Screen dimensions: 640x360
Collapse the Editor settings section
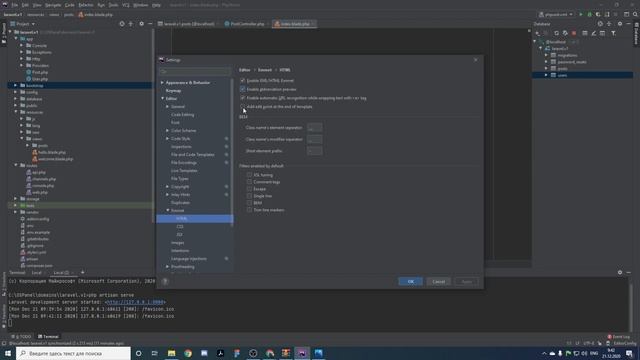[162, 98]
